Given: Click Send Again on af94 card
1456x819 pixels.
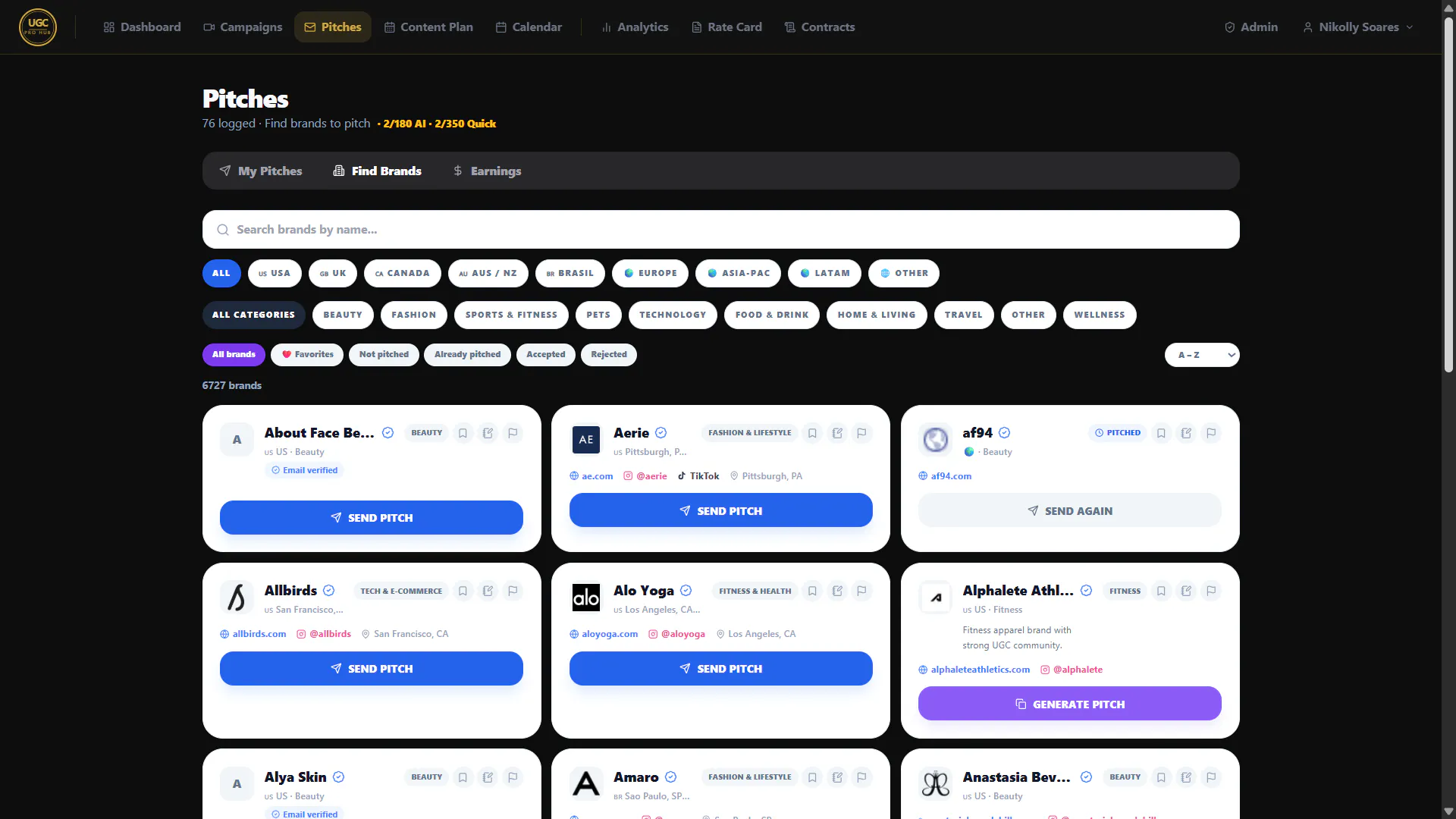Looking at the screenshot, I should point(1070,510).
